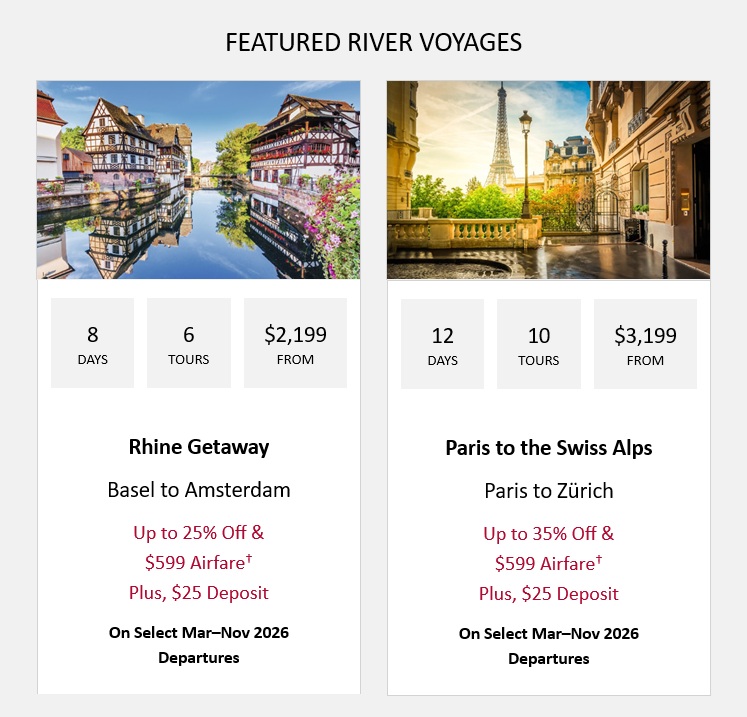Click Plus, $25 Deposit under Rhine Getaway

(x=199, y=592)
